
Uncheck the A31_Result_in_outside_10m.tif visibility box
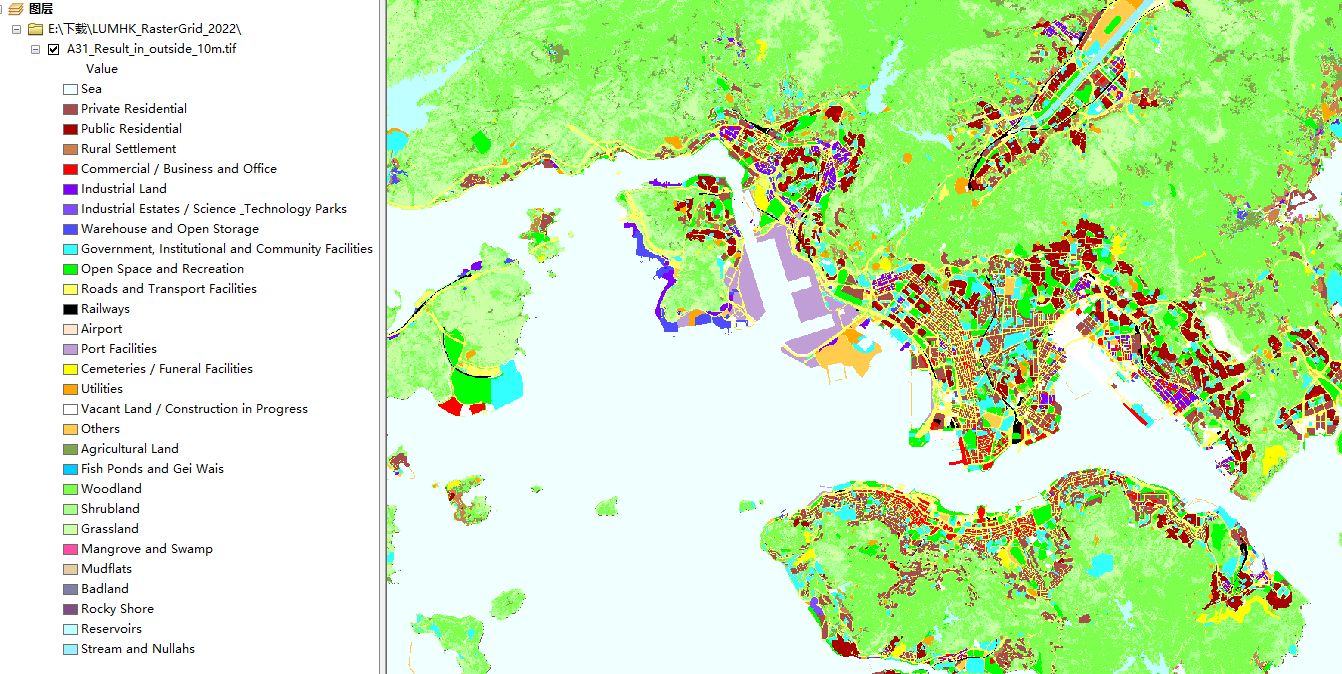(x=54, y=49)
